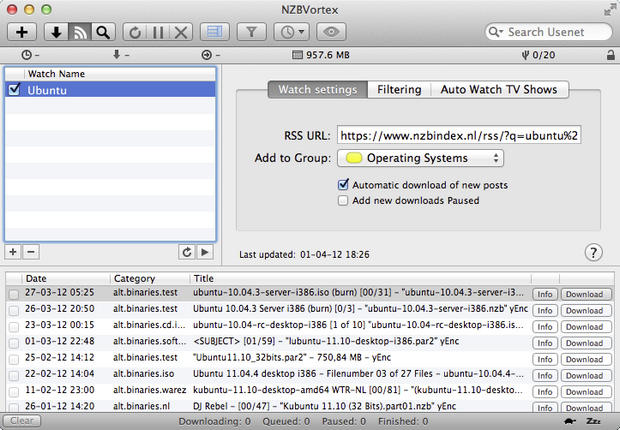Download the kubuntu-11.10-desktop-amd64 WTR-NL post

[584, 392]
